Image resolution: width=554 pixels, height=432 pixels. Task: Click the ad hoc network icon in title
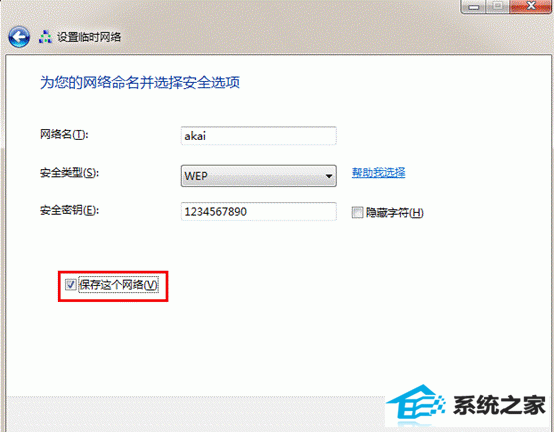tap(45, 37)
